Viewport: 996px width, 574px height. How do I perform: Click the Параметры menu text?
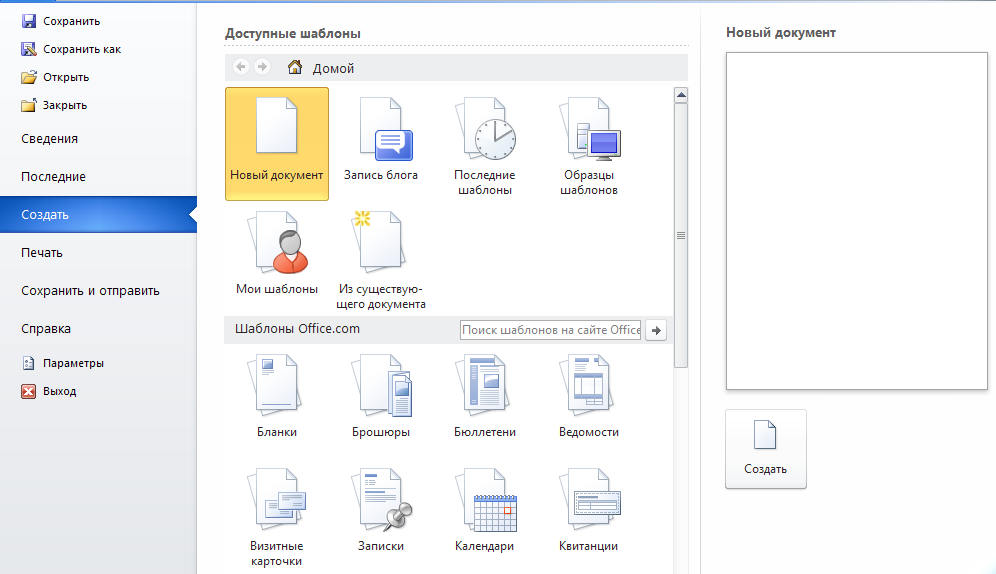click(74, 363)
